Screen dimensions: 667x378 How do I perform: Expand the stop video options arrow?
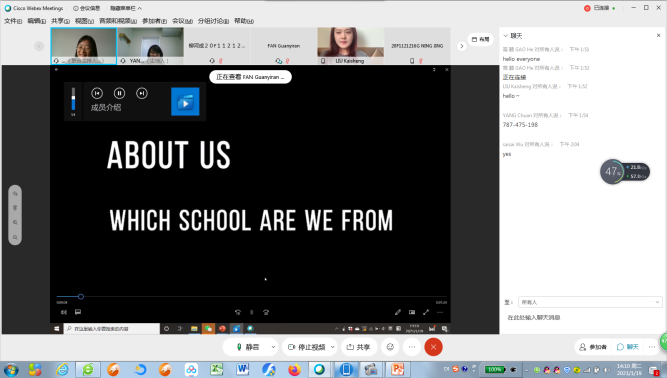click(333, 347)
